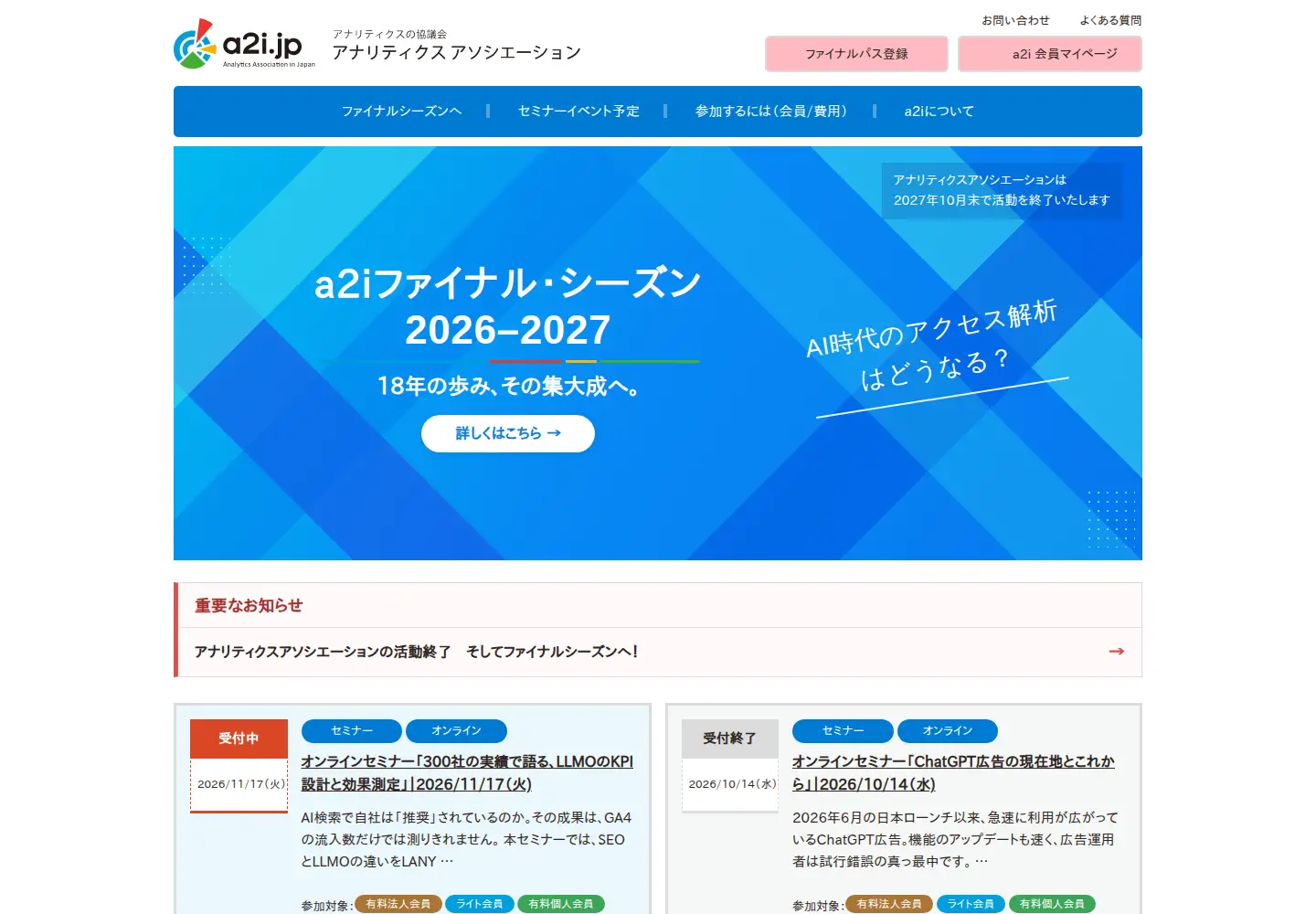1316x914 pixels.
Task: Click date 2026/11/17(火) under 受付中
Action: pyautogui.click(x=241, y=784)
